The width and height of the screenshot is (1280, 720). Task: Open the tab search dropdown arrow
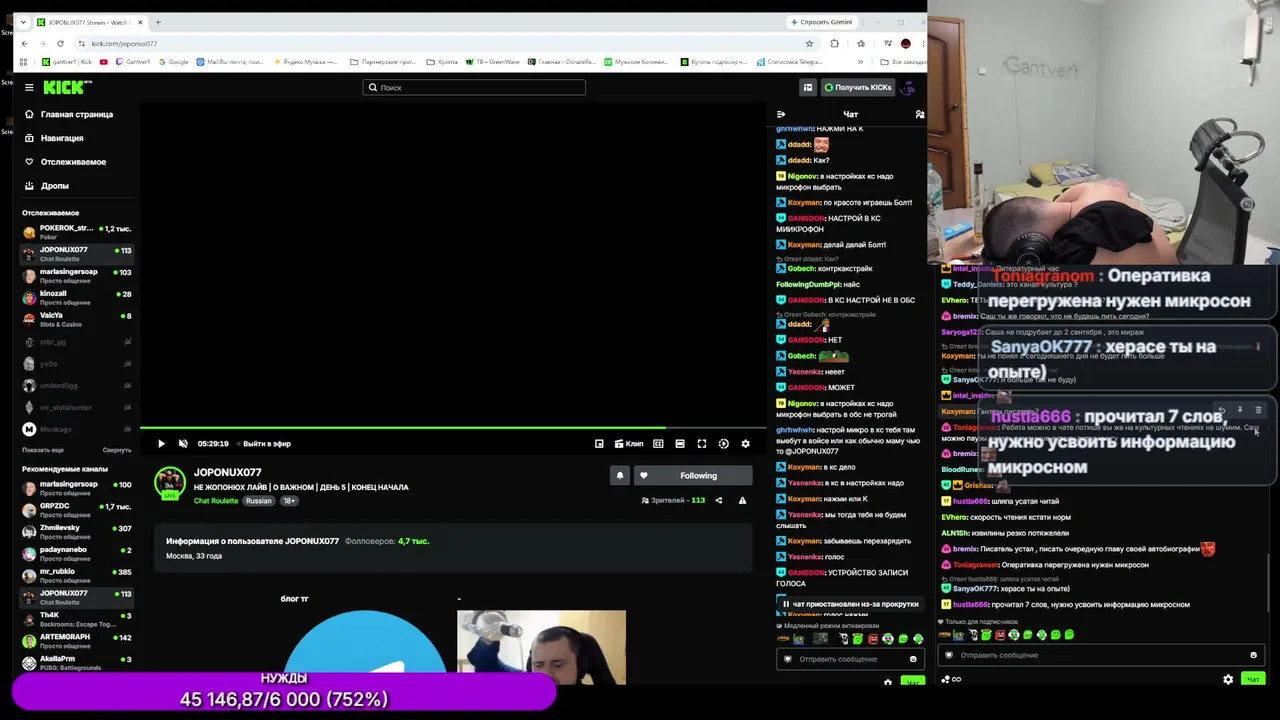click(23, 22)
